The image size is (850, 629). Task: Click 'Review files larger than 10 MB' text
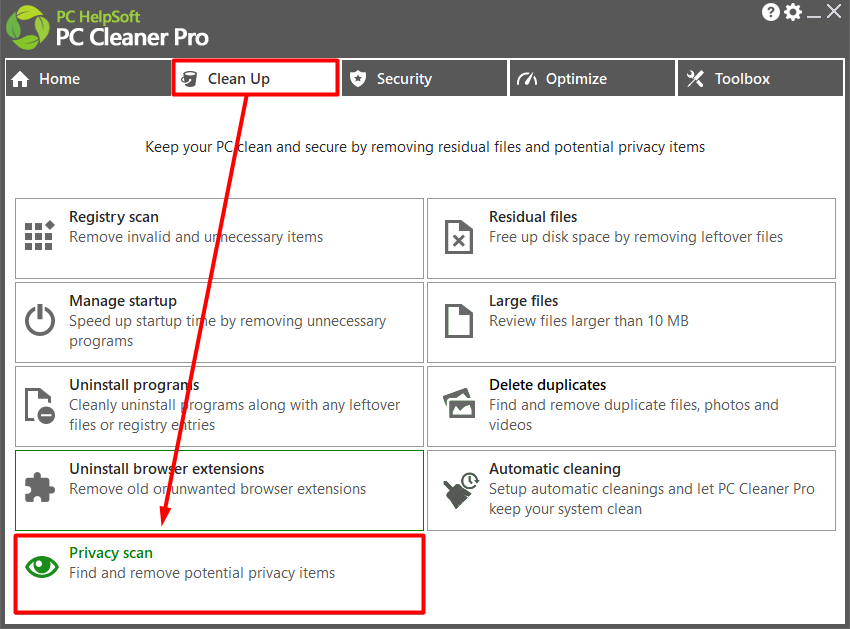coord(589,321)
